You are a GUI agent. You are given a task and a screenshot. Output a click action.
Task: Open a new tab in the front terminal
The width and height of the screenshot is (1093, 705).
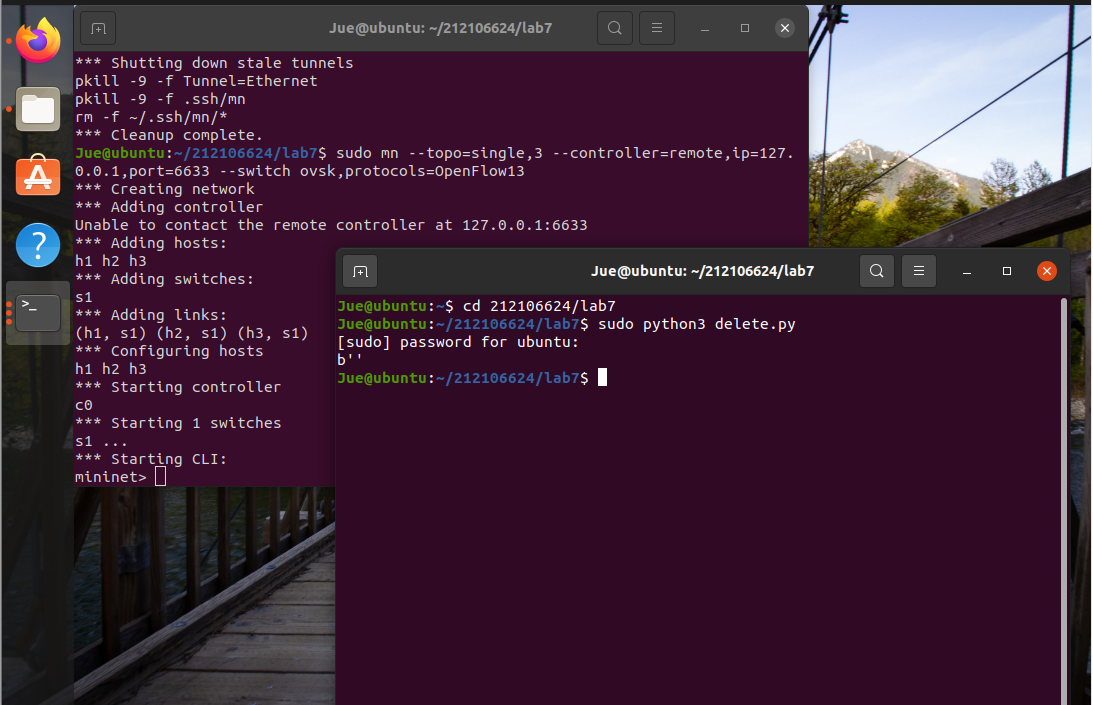click(x=360, y=271)
